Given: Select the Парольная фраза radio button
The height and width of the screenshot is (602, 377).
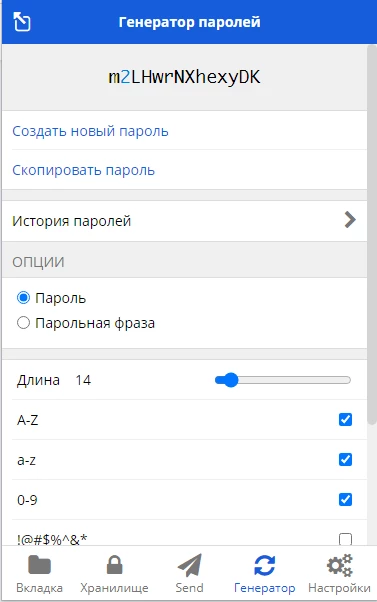Looking at the screenshot, I should [x=23, y=323].
